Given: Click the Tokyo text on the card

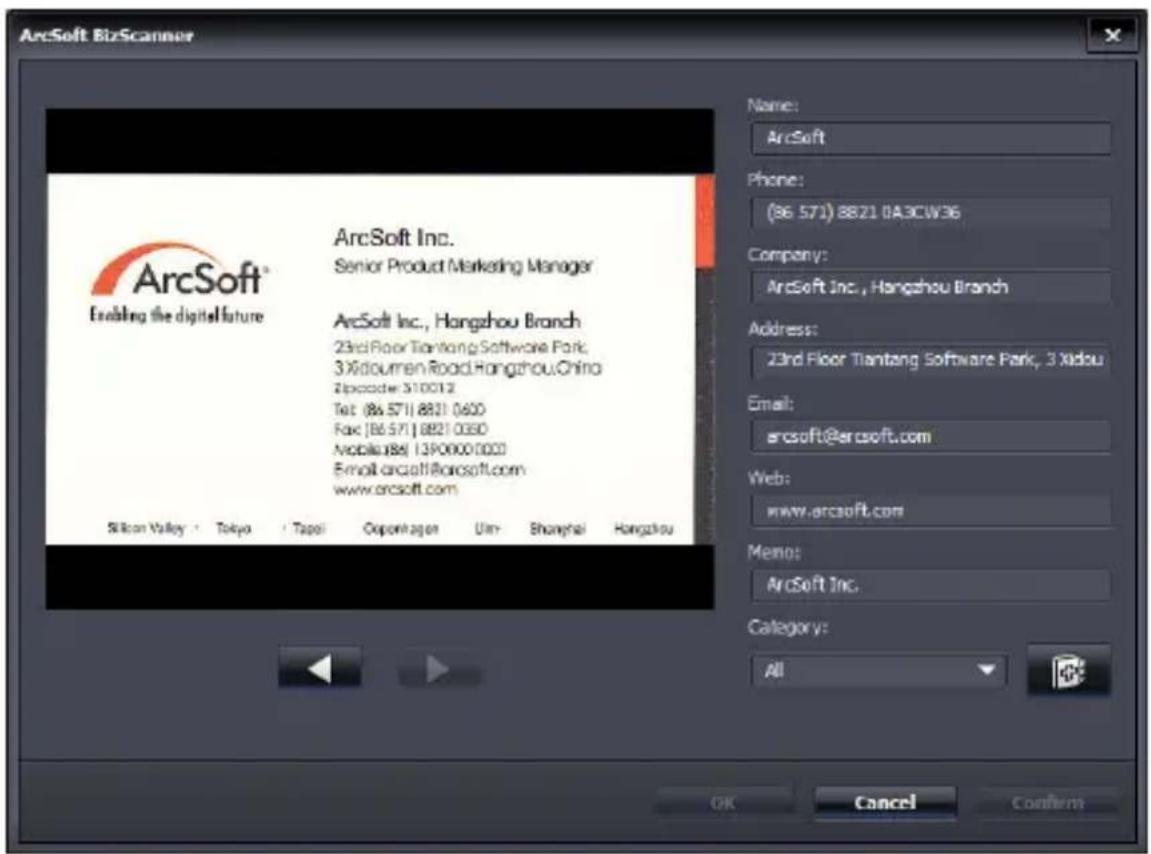Looking at the screenshot, I should pos(233,528).
